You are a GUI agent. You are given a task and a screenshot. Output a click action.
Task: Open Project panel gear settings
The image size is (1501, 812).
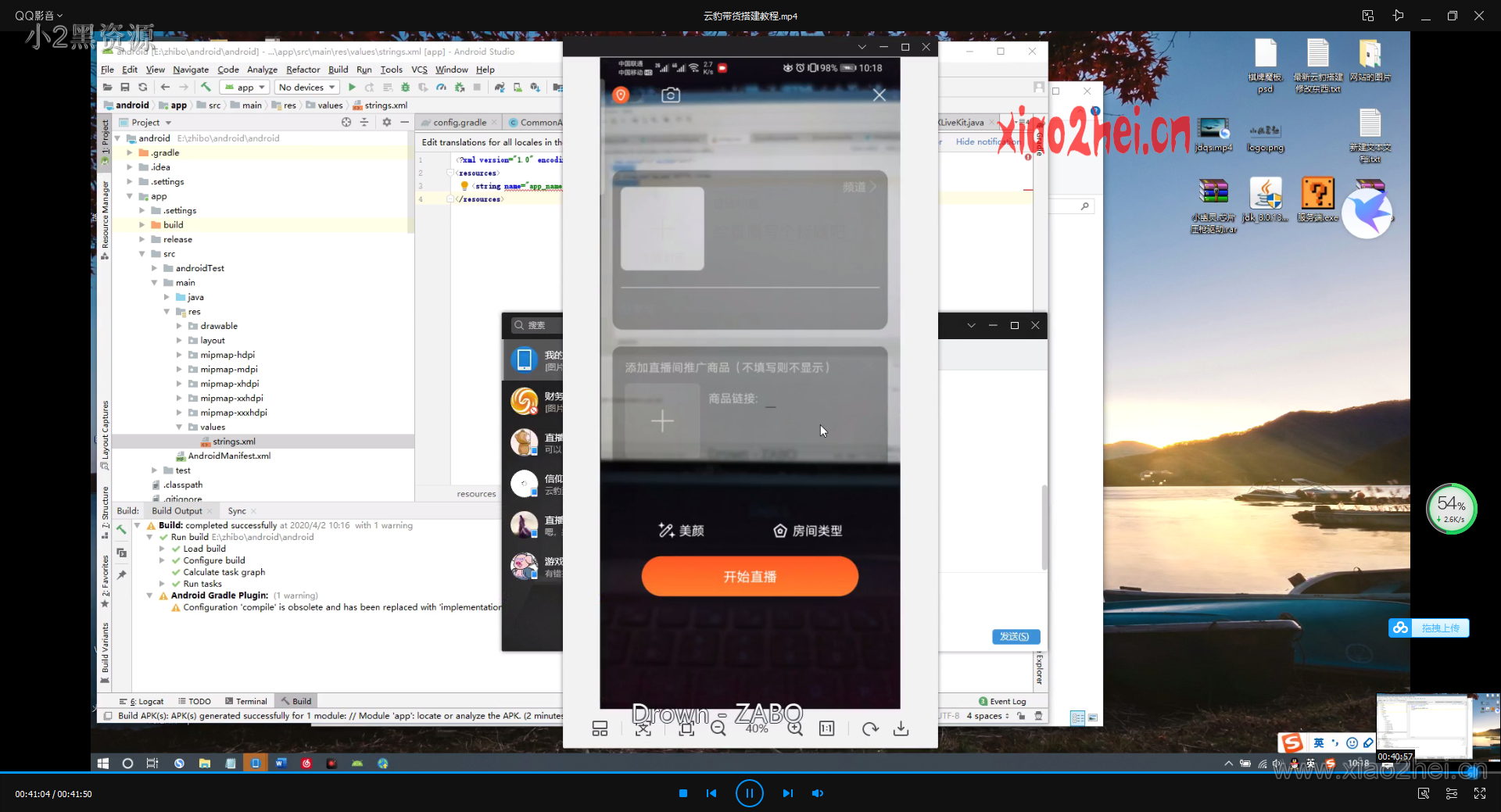386,122
